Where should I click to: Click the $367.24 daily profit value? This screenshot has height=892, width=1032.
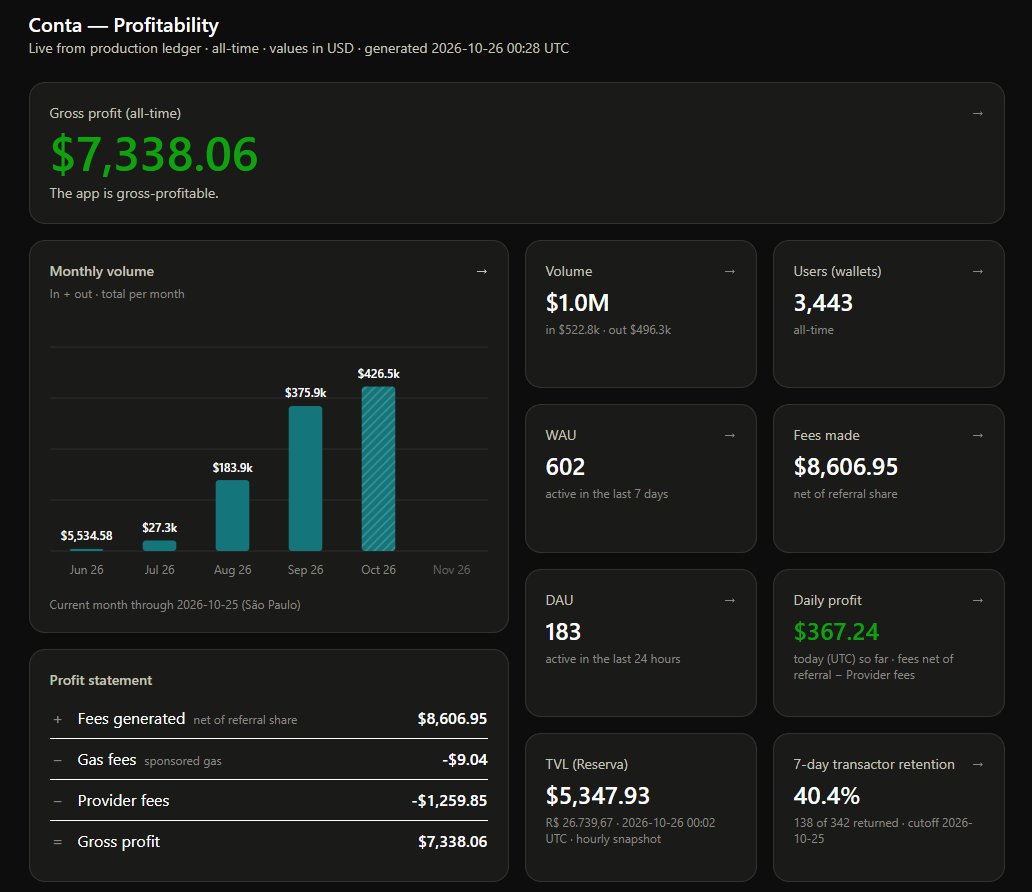pyautogui.click(x=836, y=632)
